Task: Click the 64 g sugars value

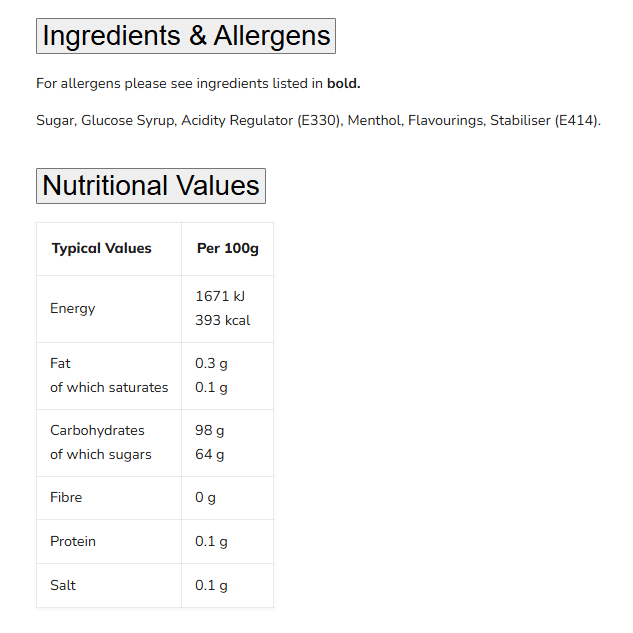Action: point(209,454)
